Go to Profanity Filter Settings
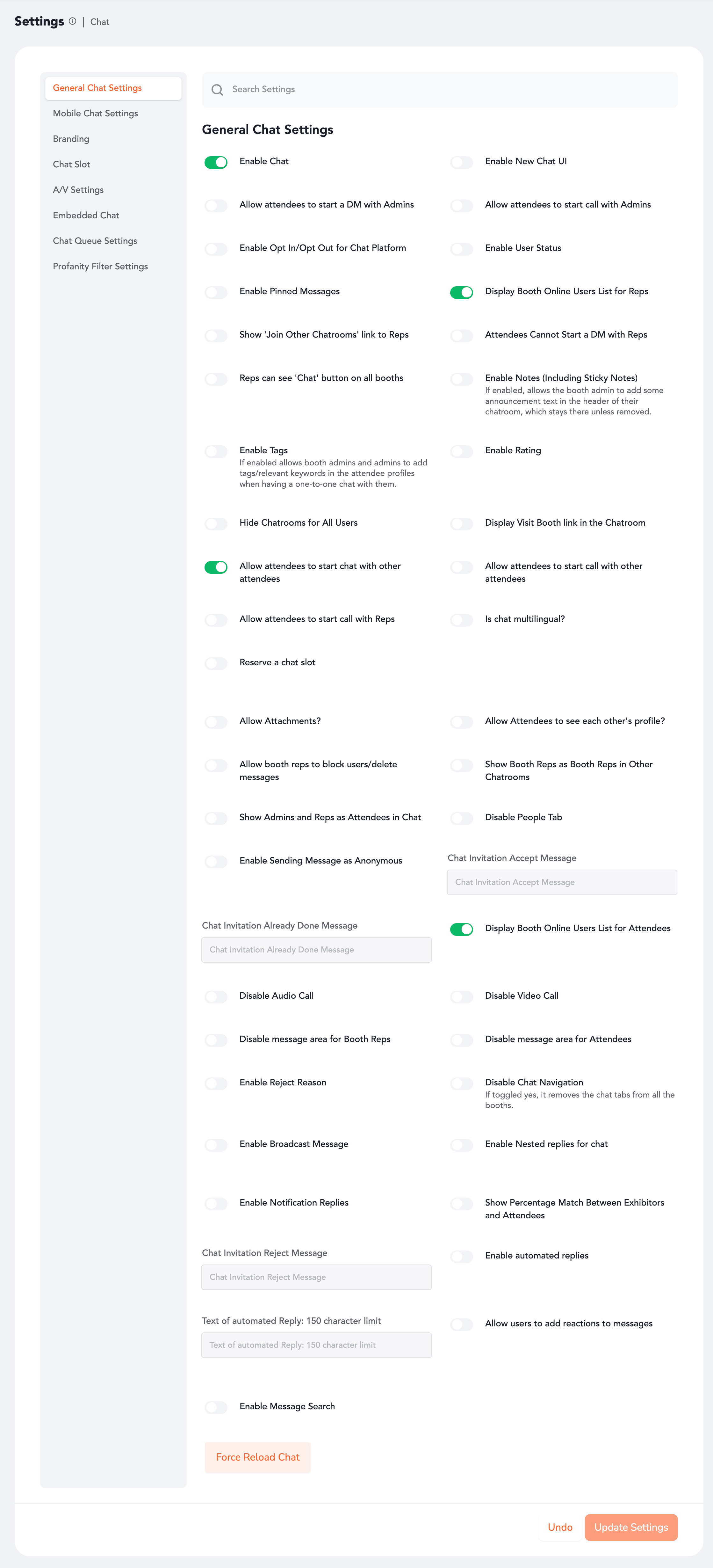 coord(100,266)
